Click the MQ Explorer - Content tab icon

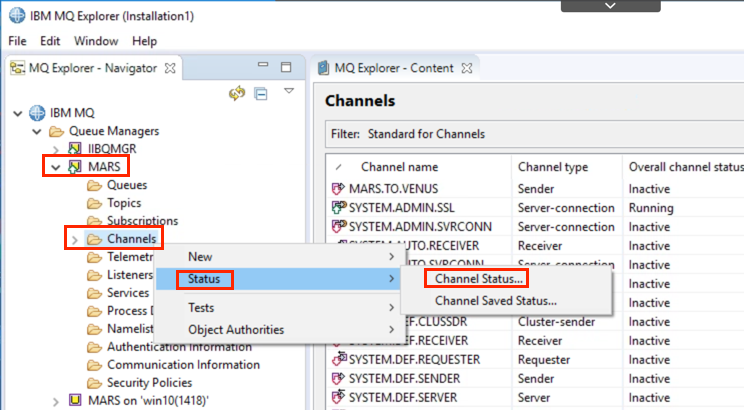point(324,68)
